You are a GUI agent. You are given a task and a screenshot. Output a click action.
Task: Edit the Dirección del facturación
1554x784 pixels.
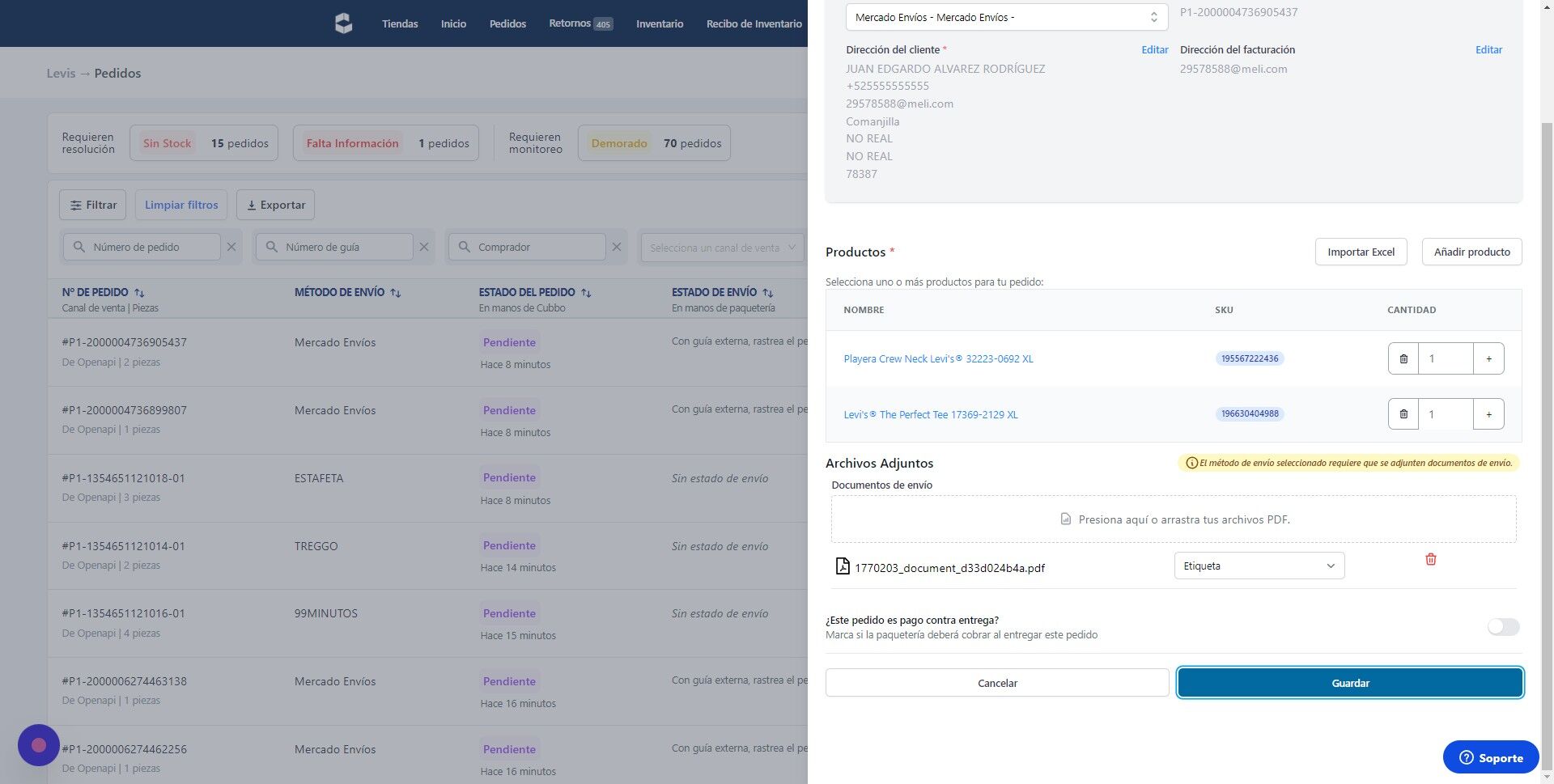[1488, 49]
